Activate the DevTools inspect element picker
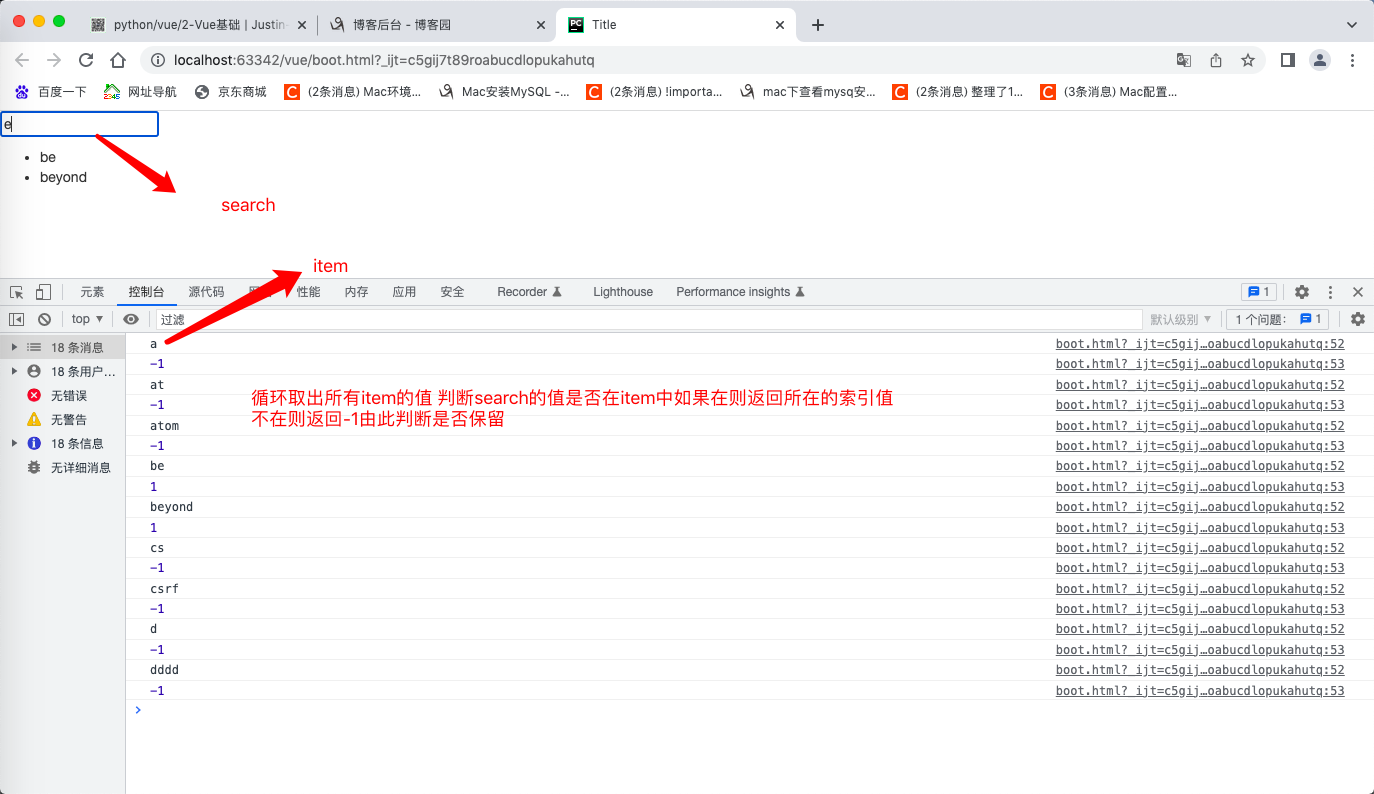Screen dimensions: 1374x794 17,292
